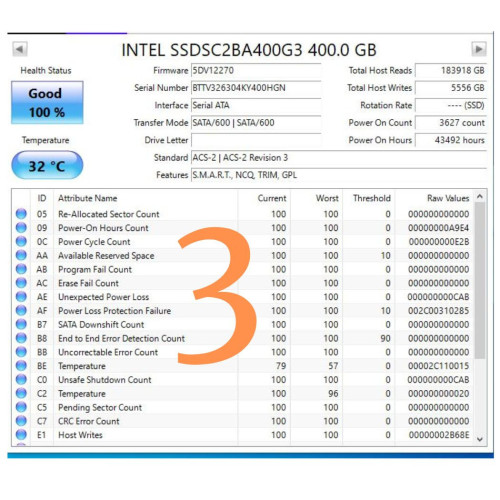Click the Serial Number field BTTV326304KY400HGN
This screenshot has height=500, width=500.
(256, 88)
